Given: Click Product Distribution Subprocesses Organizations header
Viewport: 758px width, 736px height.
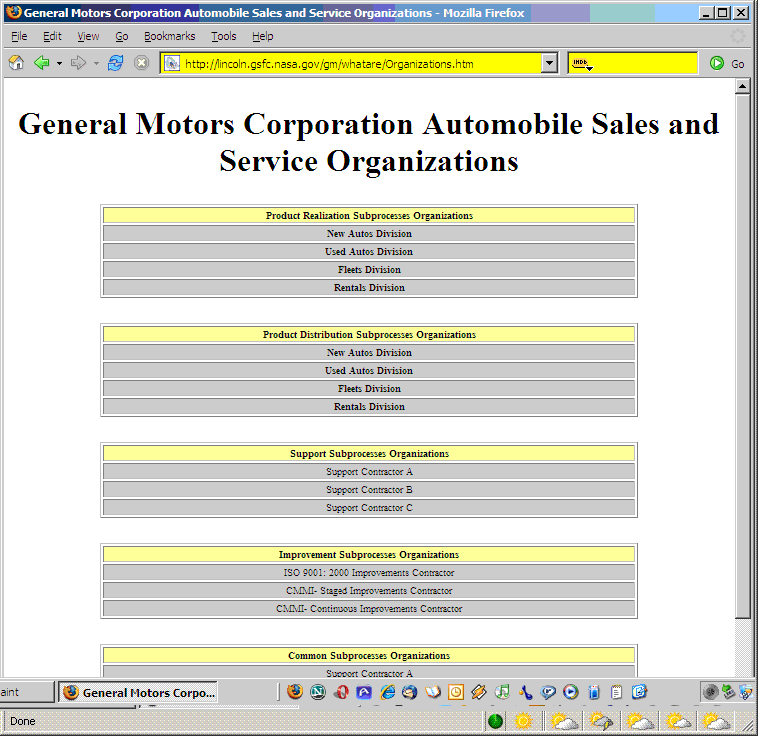Looking at the screenshot, I should tap(369, 334).
